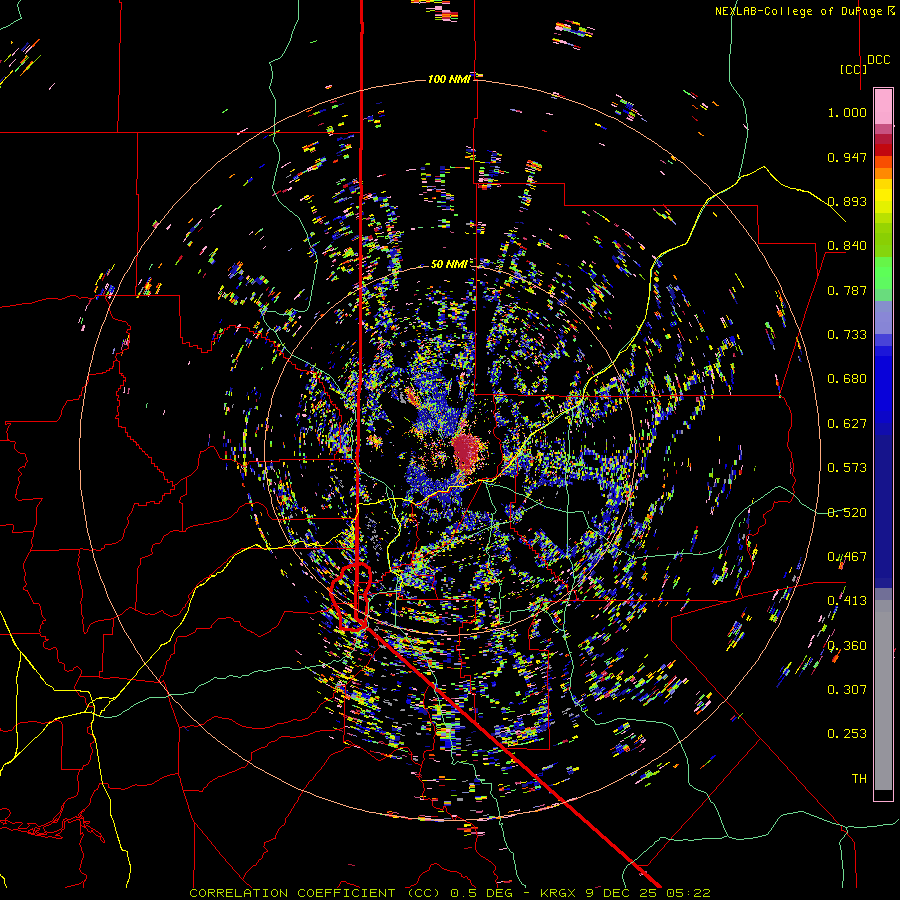
Task: Click the DCC product label
Action: 879,60
